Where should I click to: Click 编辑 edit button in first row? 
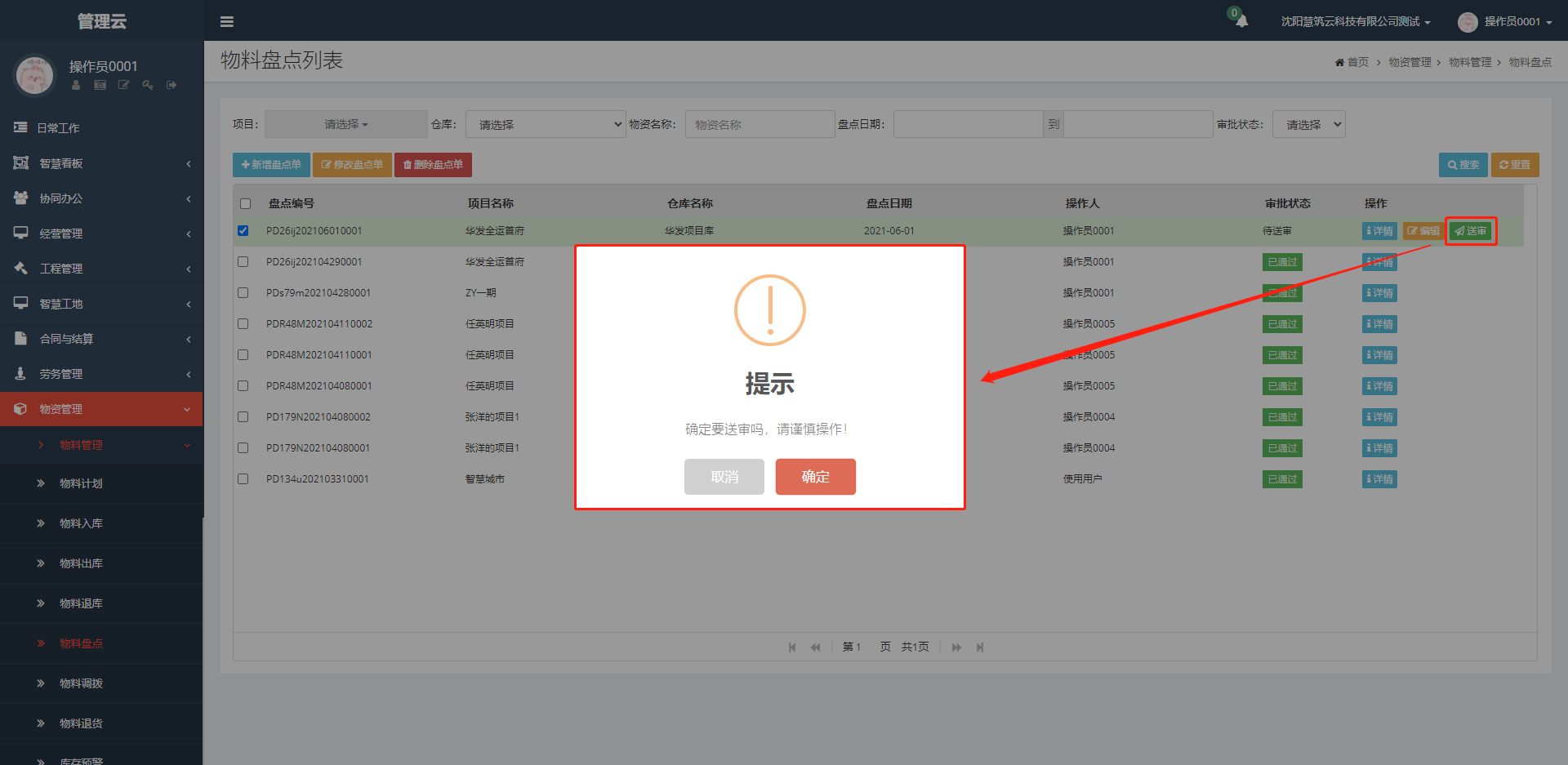(1423, 231)
